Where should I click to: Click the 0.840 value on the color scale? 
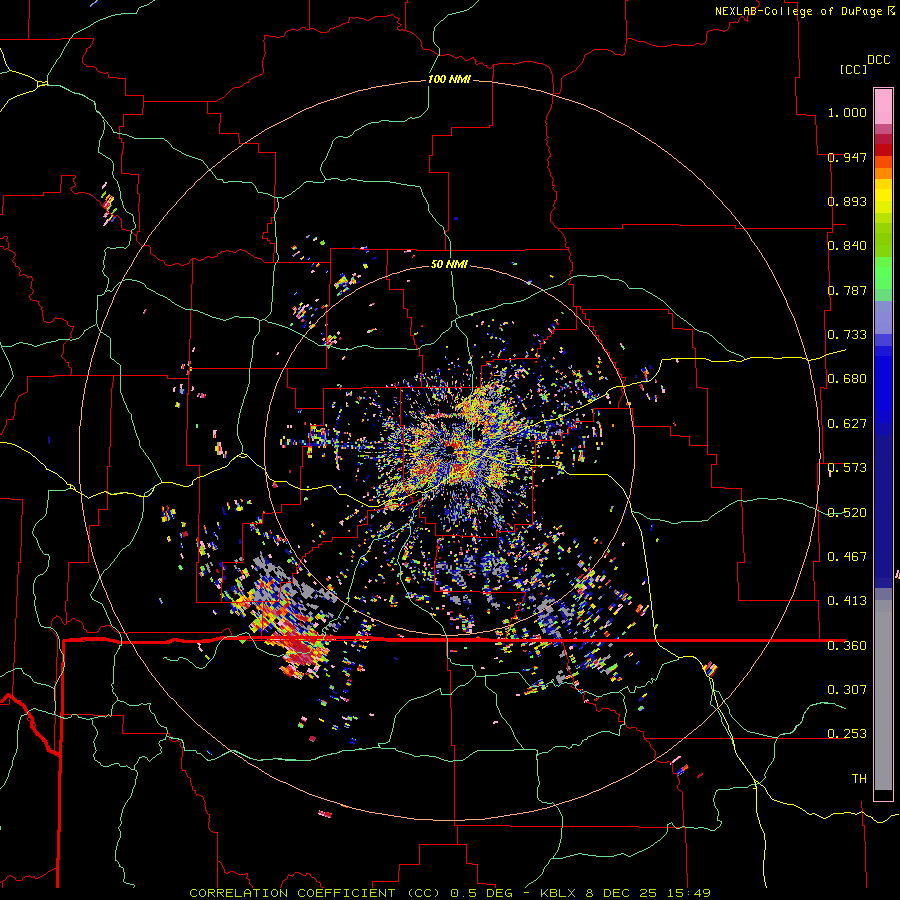click(847, 246)
